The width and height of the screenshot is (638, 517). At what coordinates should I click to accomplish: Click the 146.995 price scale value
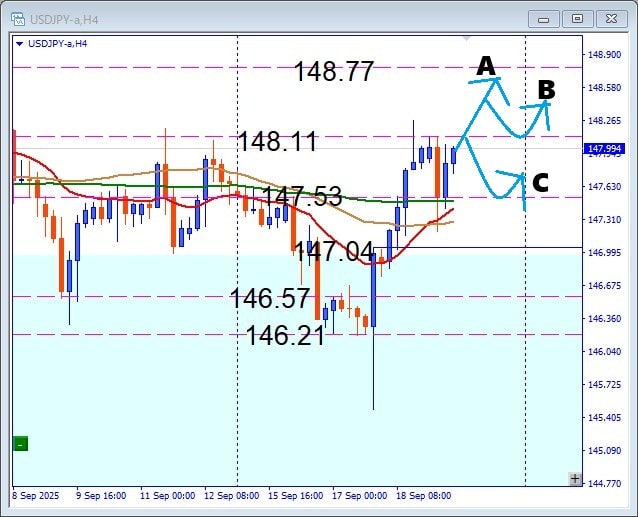pos(605,253)
